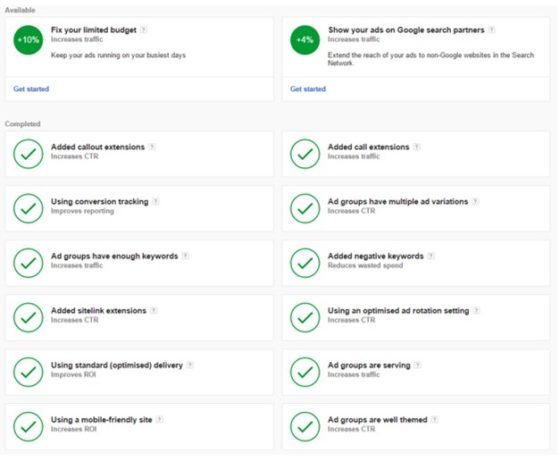The height and width of the screenshot is (462, 560).
Task: Click help icon by Using a mobile-friendly site
Action: coord(159,420)
